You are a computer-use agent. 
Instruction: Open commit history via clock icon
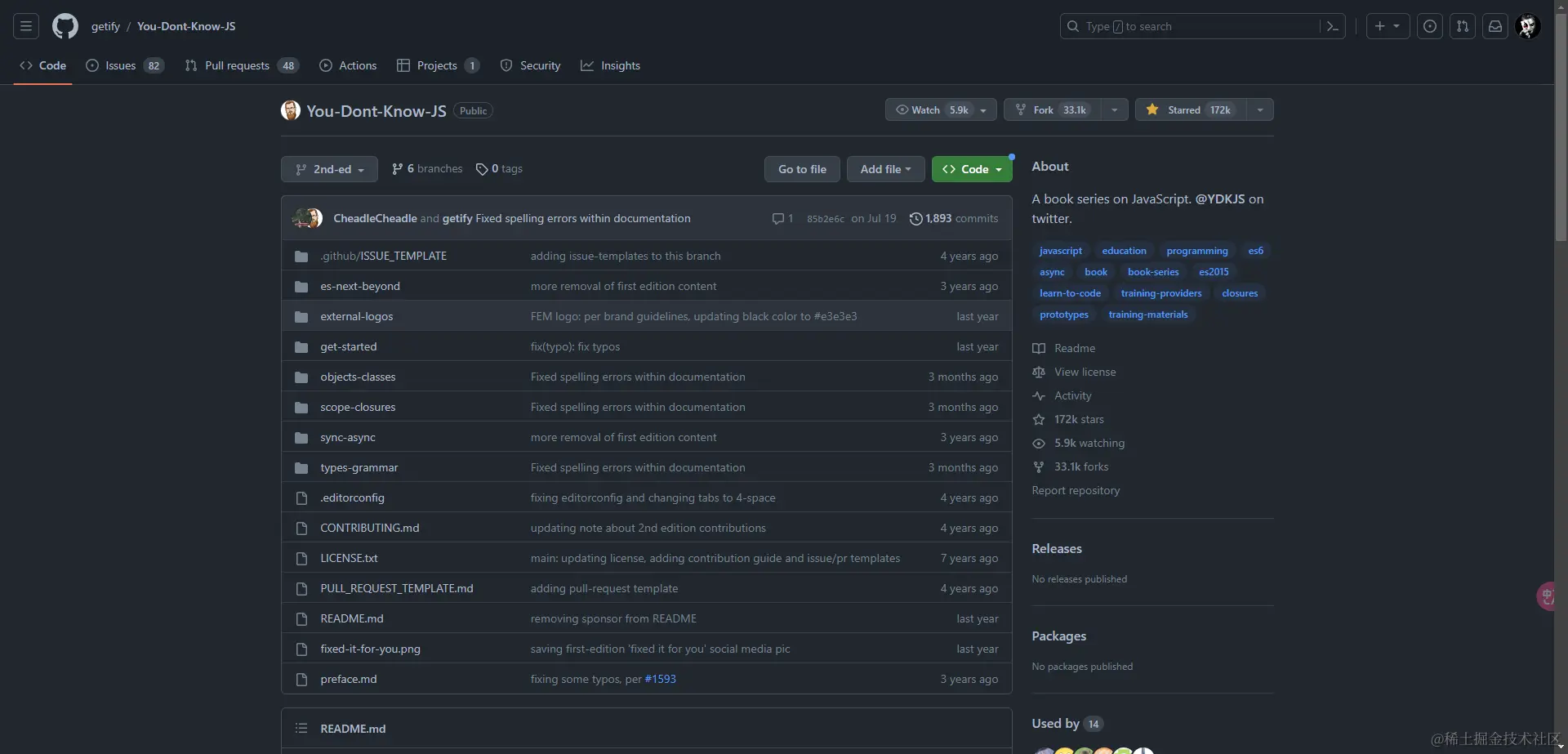915,218
